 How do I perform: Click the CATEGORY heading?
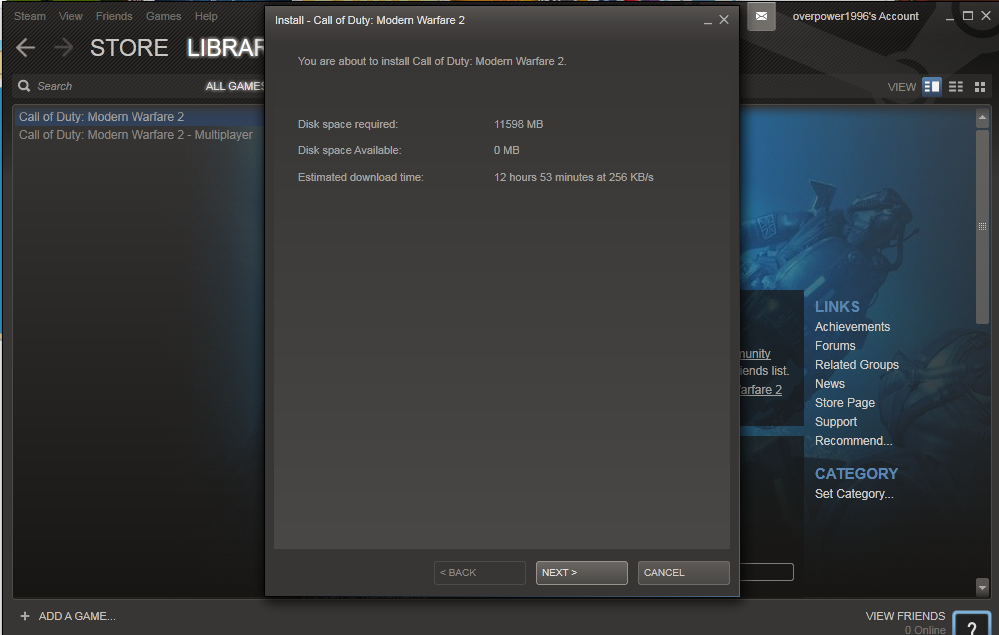pos(856,474)
